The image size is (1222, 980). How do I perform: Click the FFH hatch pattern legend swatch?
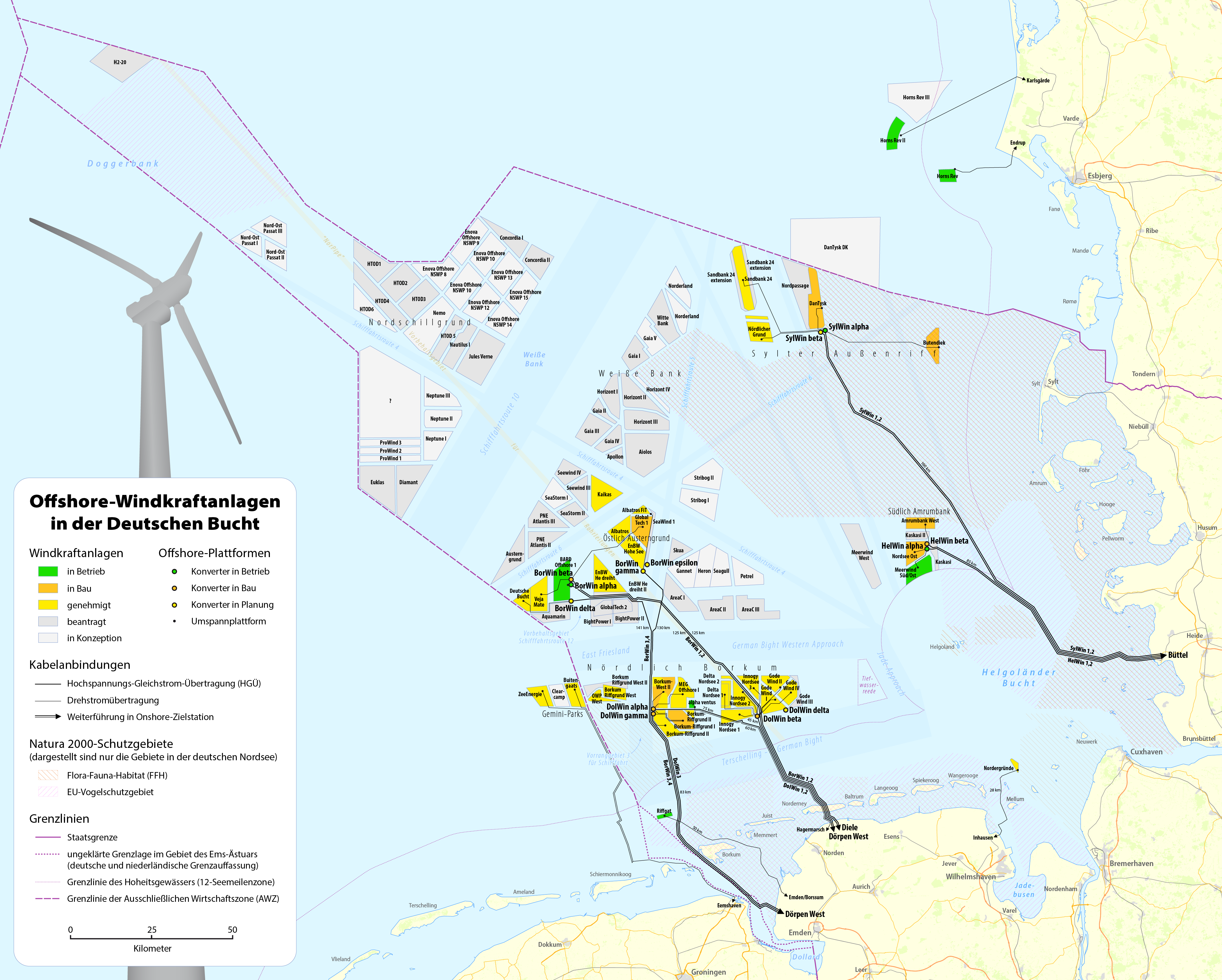point(48,775)
